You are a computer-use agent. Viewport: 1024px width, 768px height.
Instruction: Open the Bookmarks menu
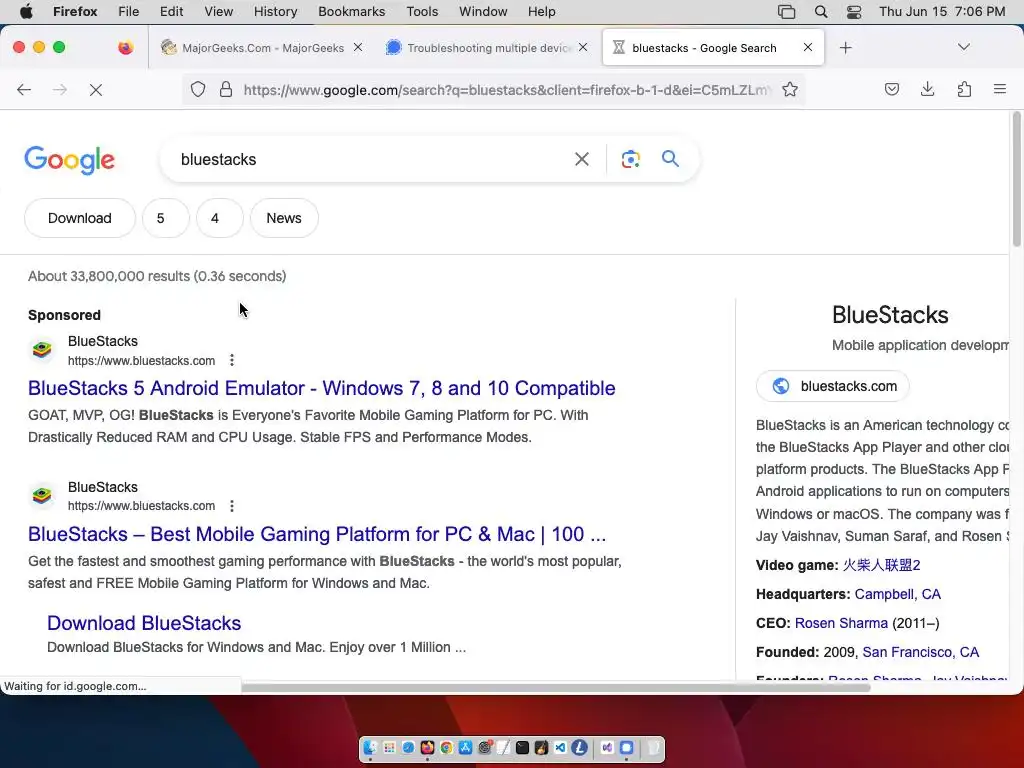[351, 12]
